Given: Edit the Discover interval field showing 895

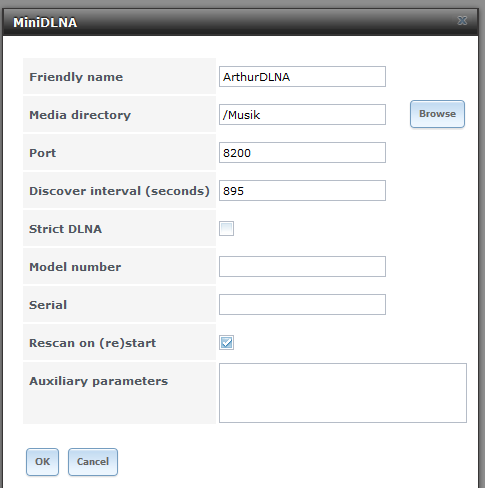Looking at the screenshot, I should point(302,191).
